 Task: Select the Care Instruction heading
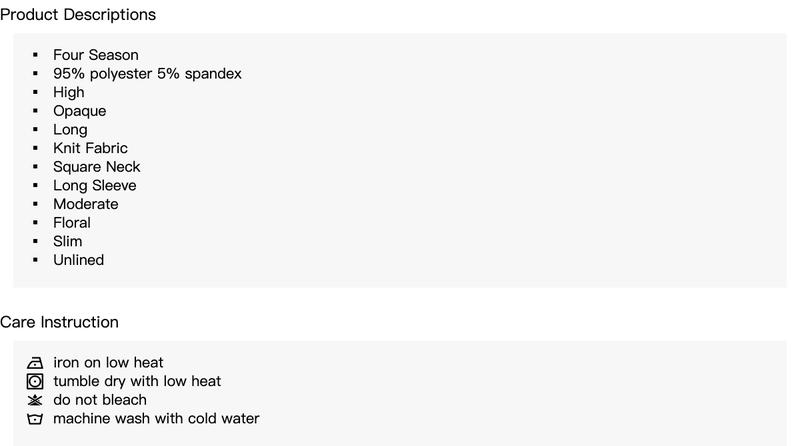click(59, 322)
